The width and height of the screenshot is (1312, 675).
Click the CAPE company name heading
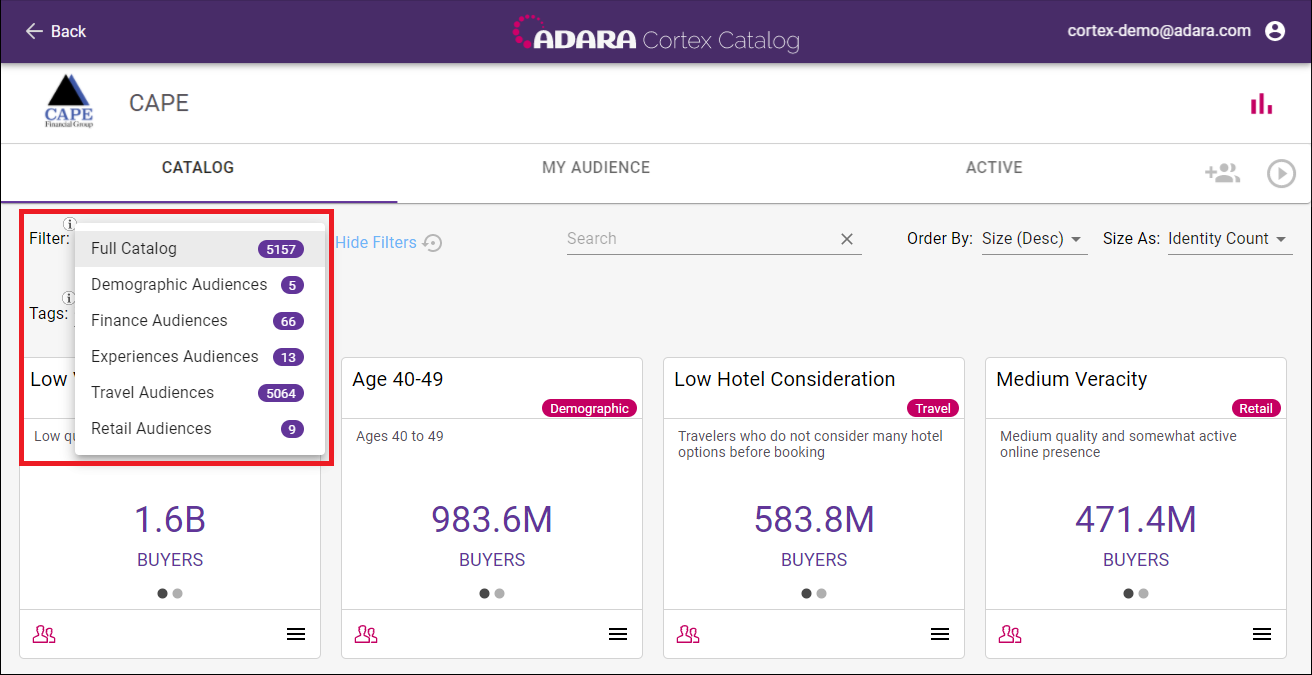(x=159, y=103)
